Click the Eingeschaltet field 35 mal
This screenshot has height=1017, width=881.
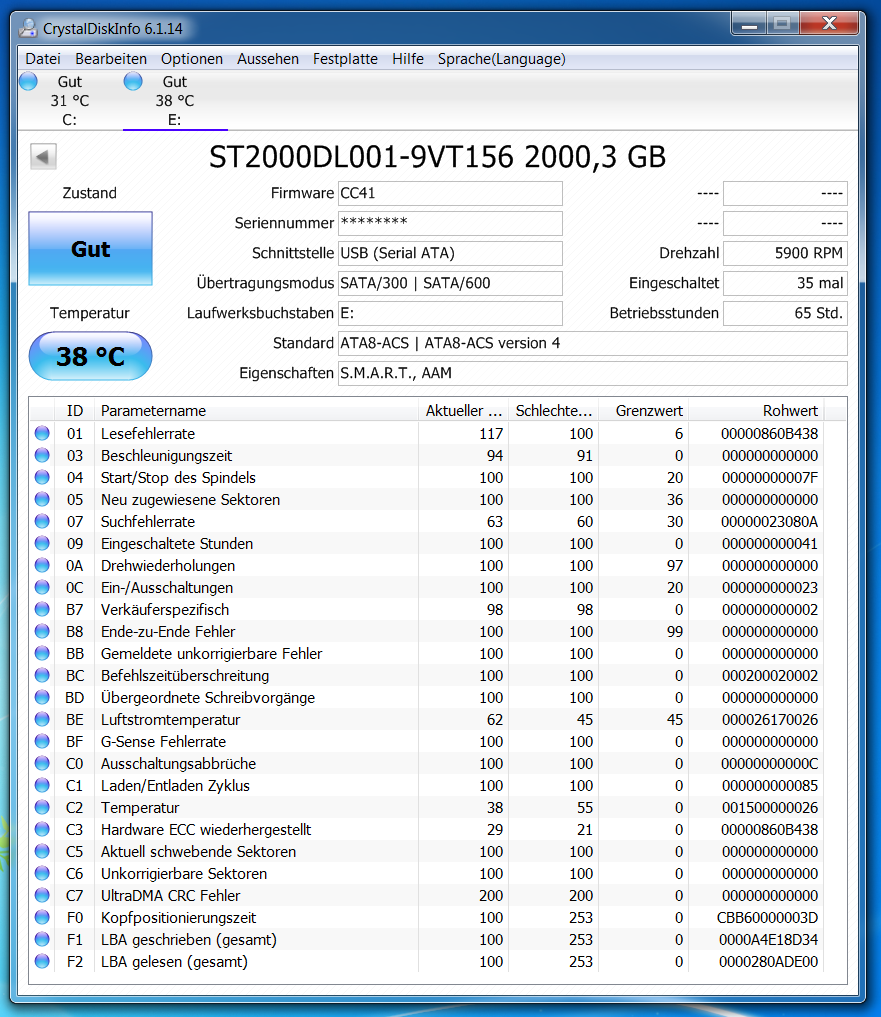pyautogui.click(x=785, y=283)
